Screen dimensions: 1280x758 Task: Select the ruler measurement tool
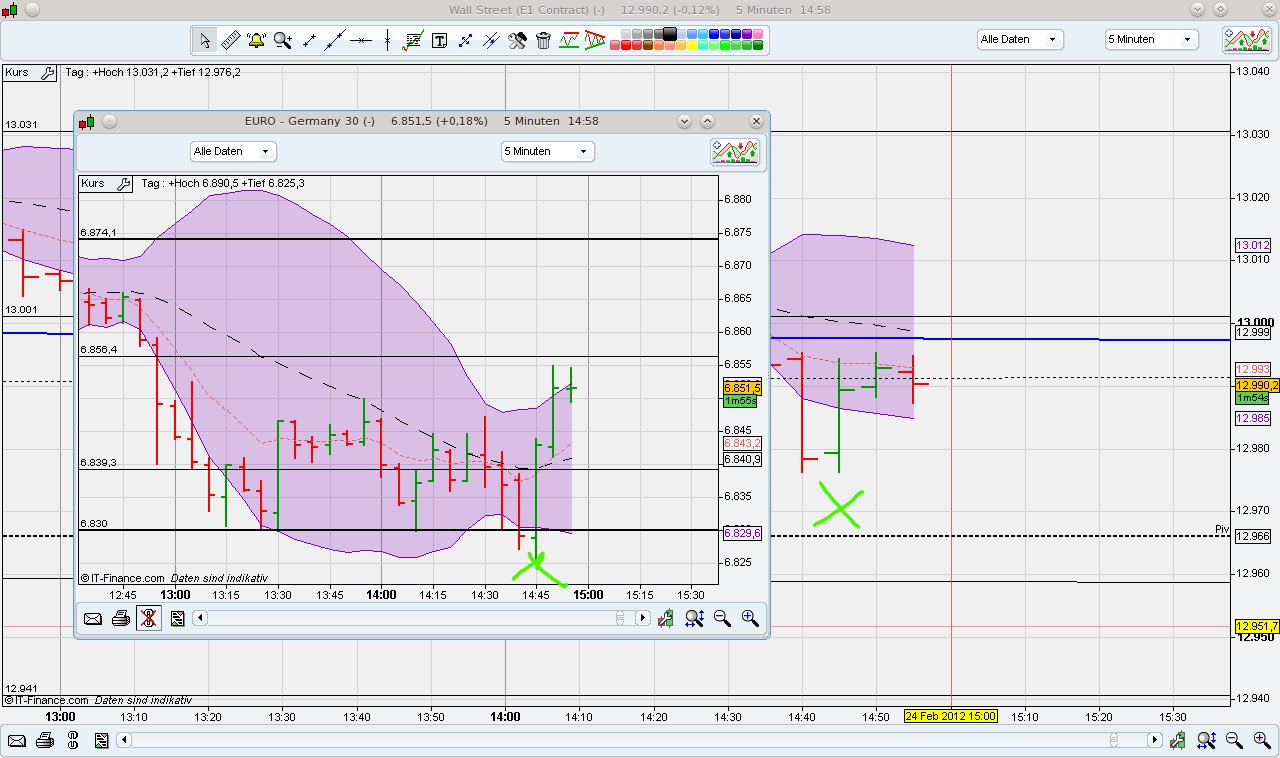point(230,40)
